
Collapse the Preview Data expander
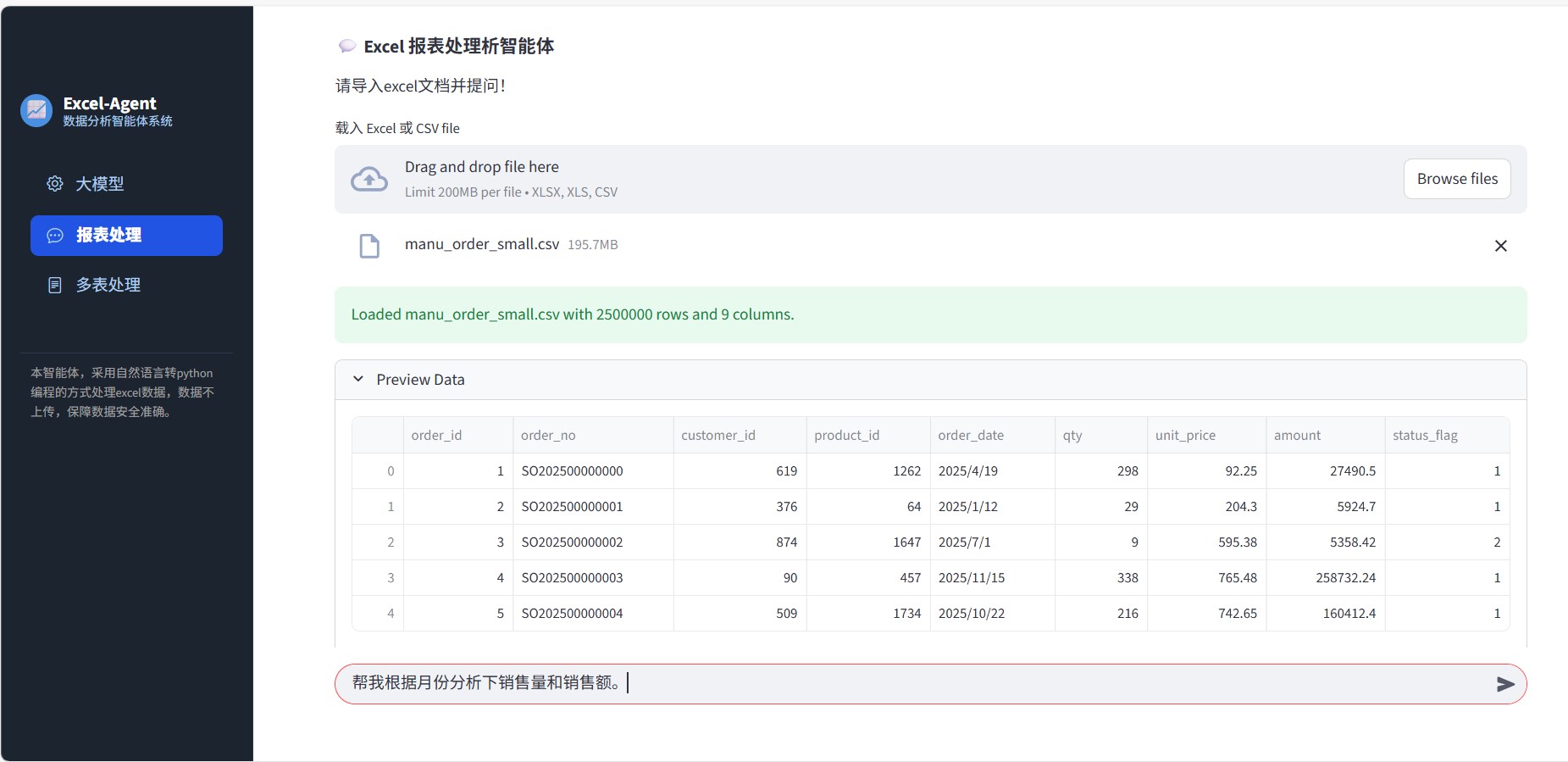tap(358, 380)
